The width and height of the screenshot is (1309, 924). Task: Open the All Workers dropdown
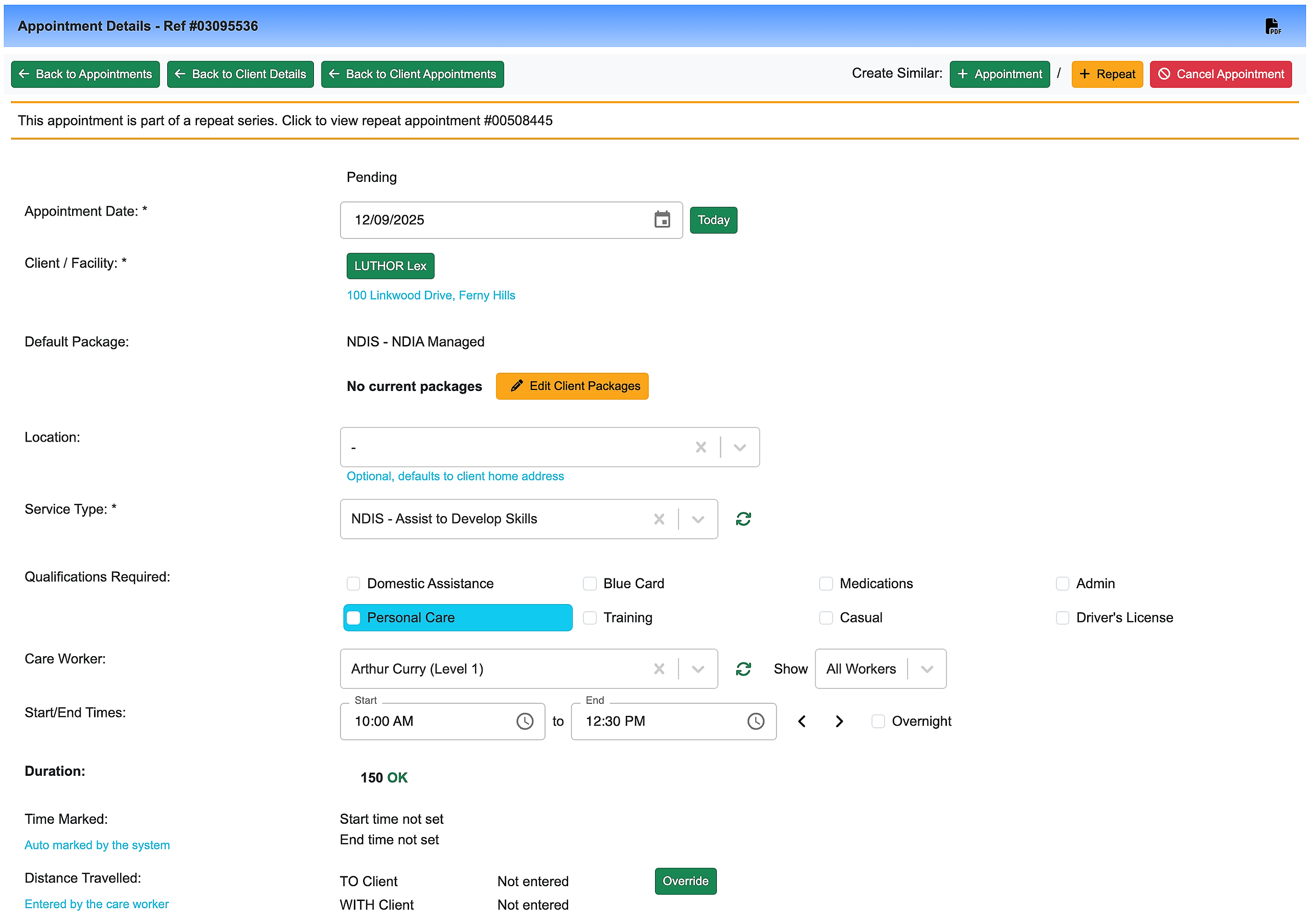(x=927, y=669)
